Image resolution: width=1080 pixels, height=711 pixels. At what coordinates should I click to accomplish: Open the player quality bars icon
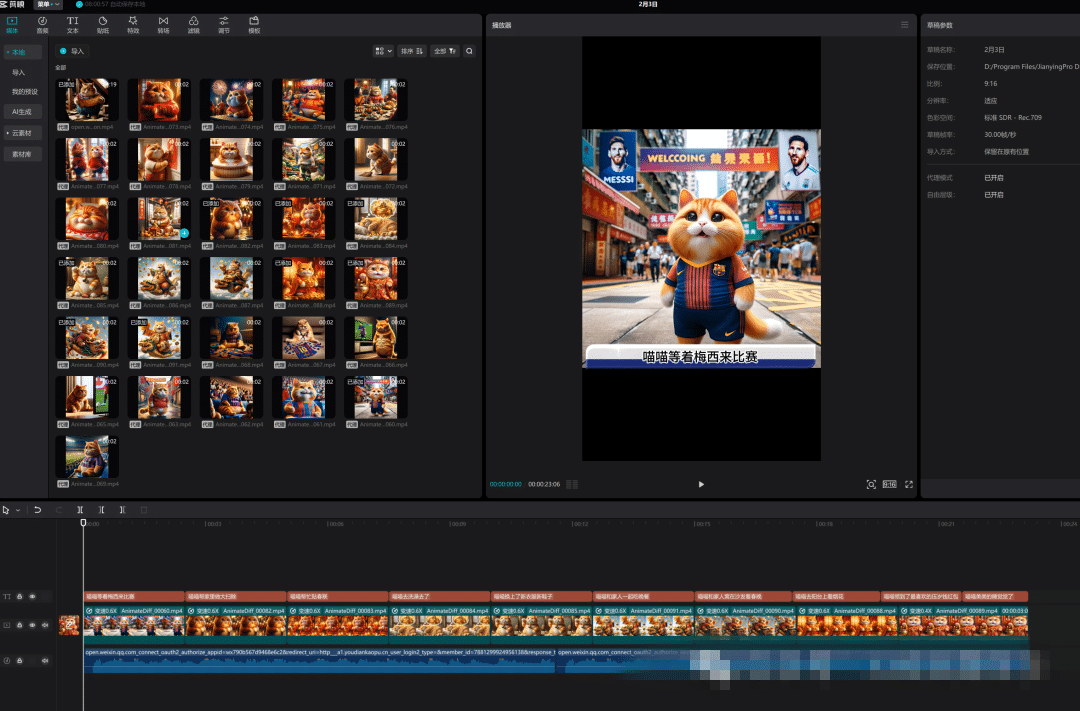point(572,484)
